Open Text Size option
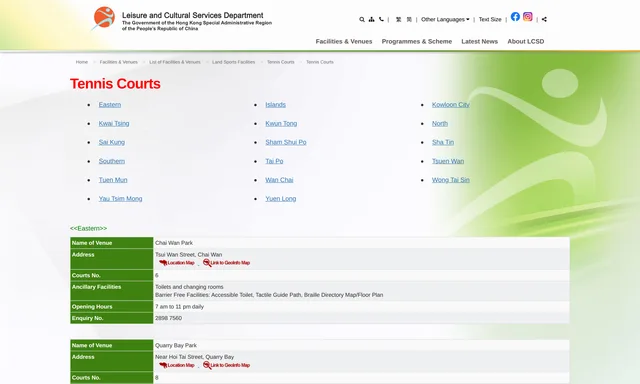 pyautogui.click(x=490, y=19)
